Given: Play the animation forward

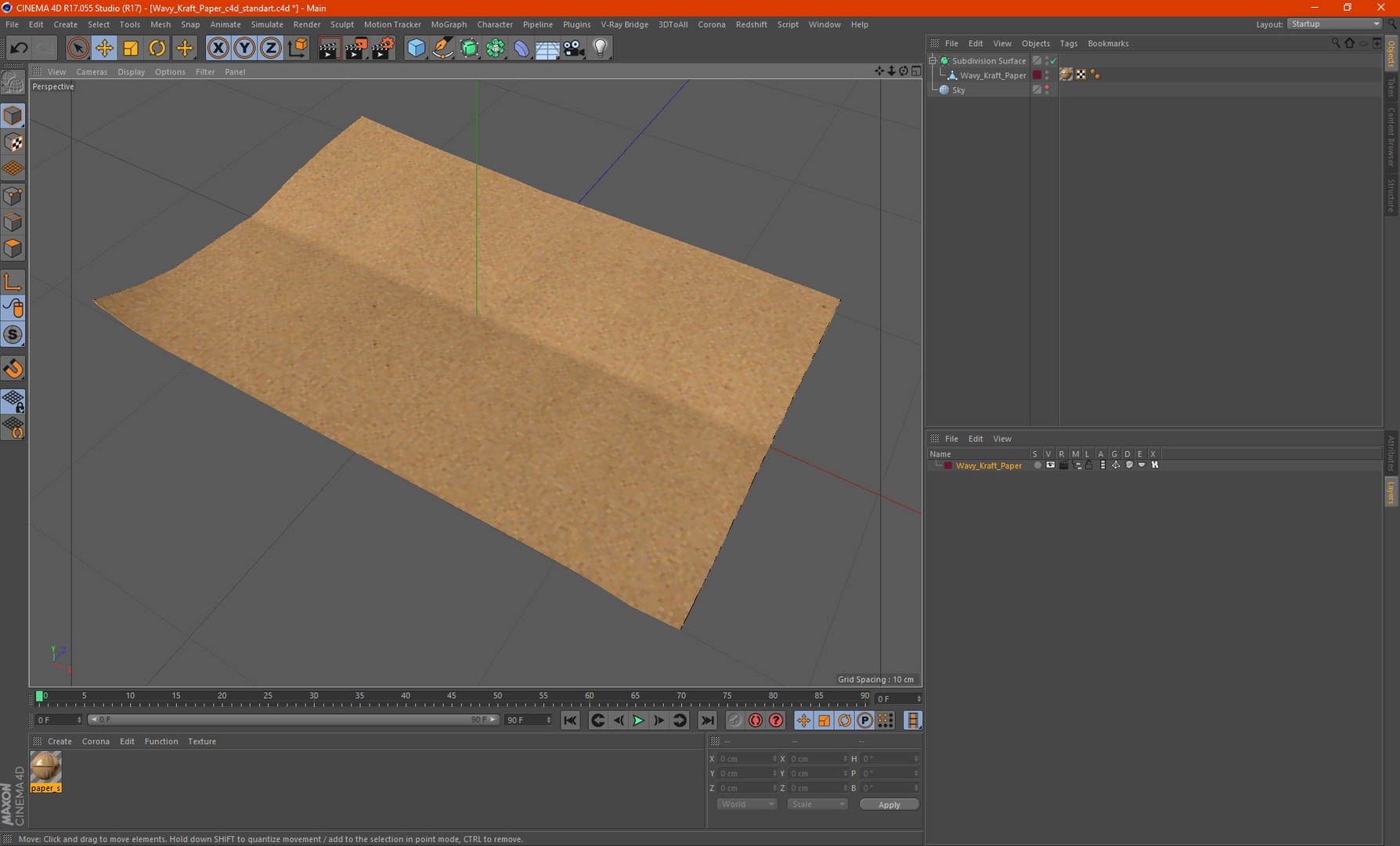Looking at the screenshot, I should [x=638, y=721].
